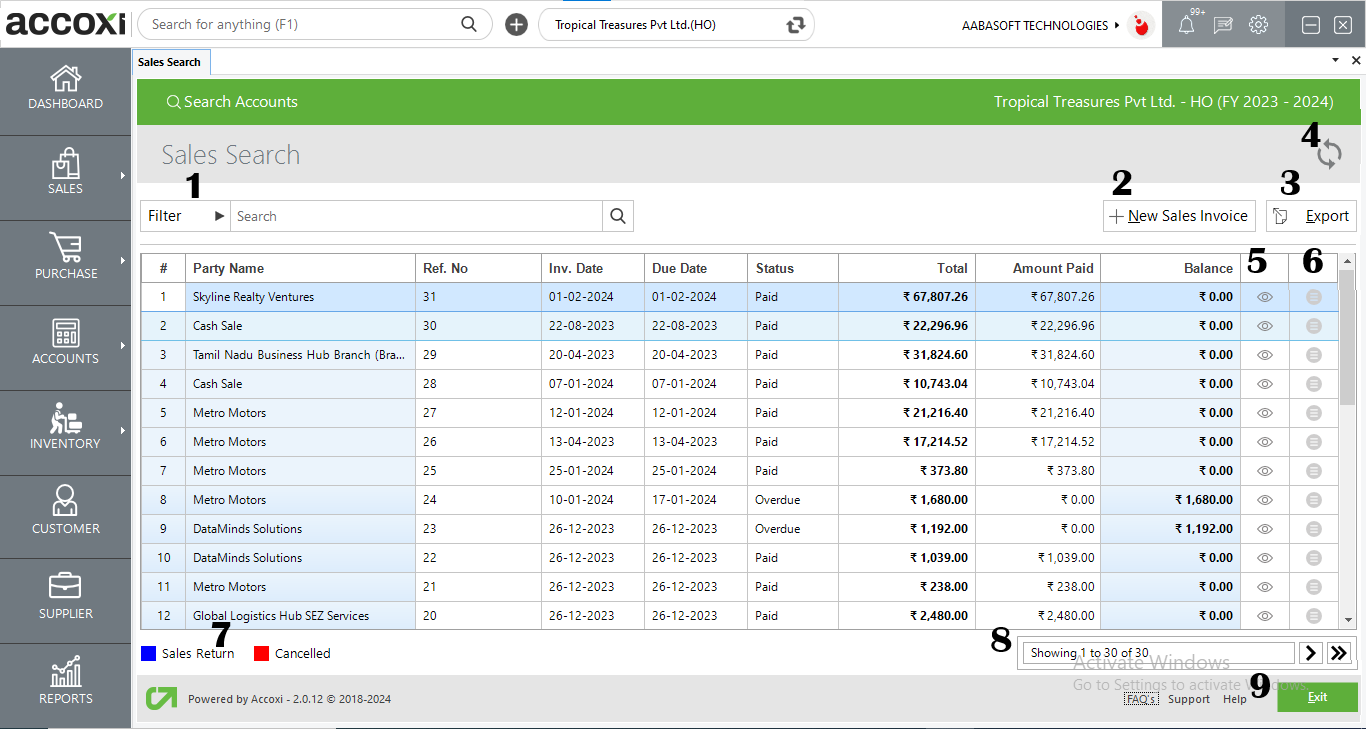This screenshot has width=1366, height=729.
Task: Open the messages chat icon
Action: 1223,25
